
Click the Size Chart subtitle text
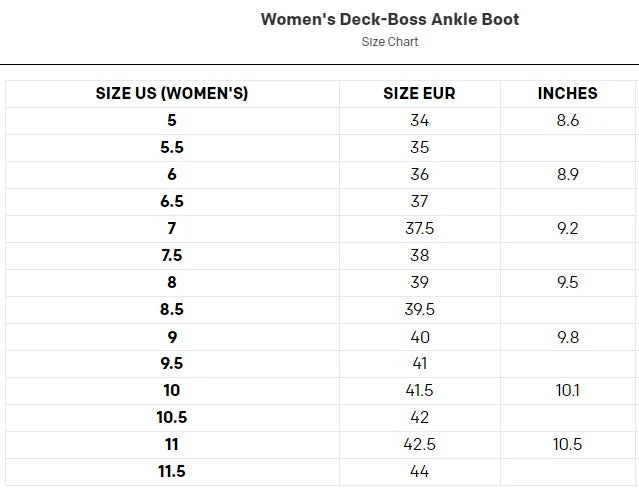[389, 42]
